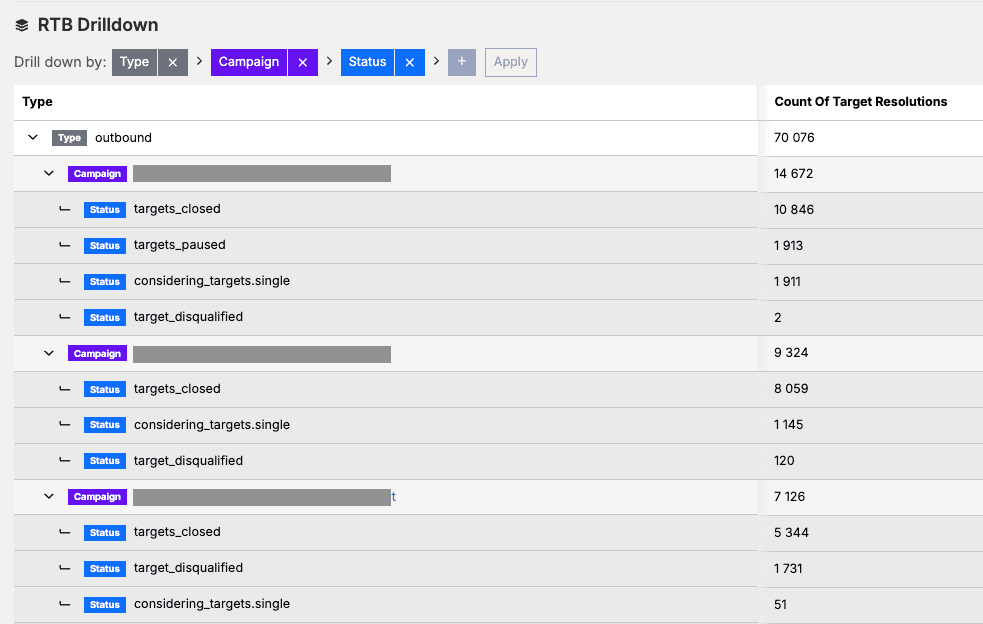Screen dimensions: 983x624
Task: Remove the Type drilldown chip with its X
Action: (171, 61)
